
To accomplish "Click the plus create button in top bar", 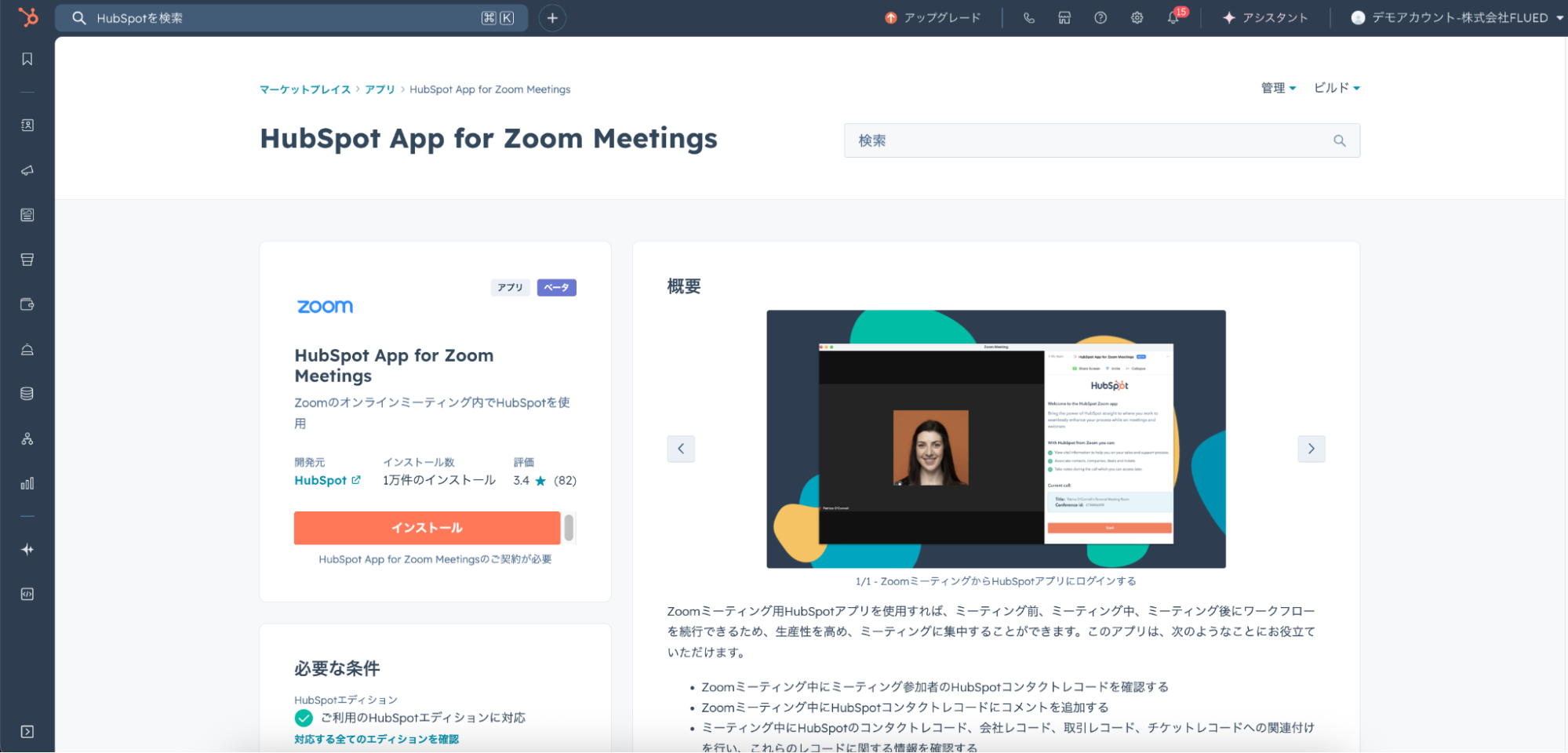I will point(552,18).
